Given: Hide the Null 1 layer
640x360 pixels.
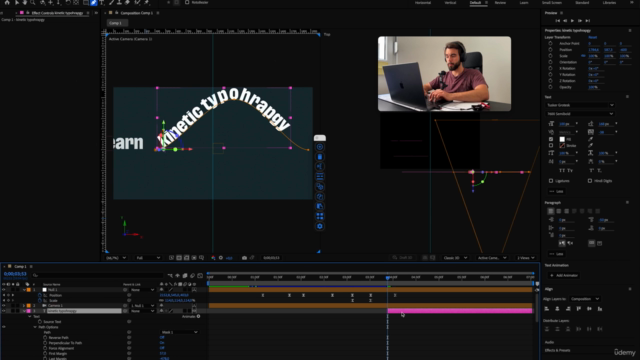Looking at the screenshot, I should pyautogui.click(x=4, y=290).
